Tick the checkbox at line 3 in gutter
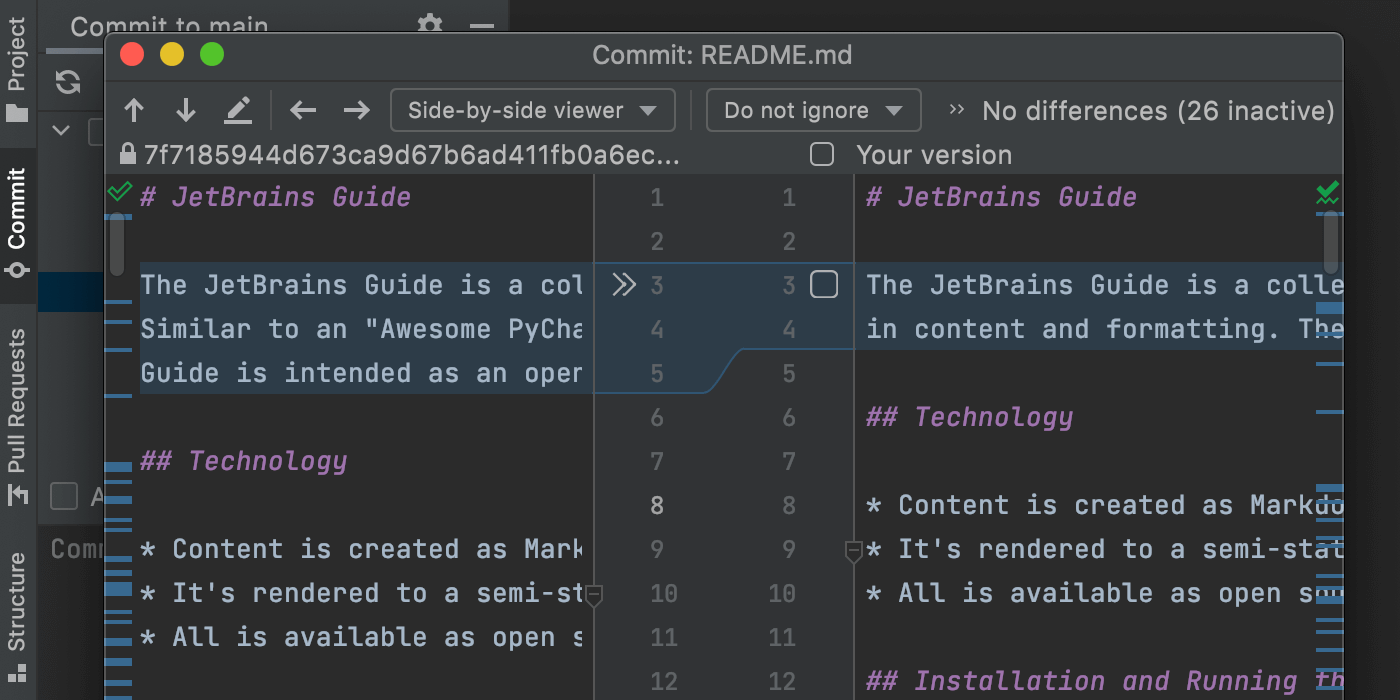Viewport: 1400px width, 700px height. 824,285
